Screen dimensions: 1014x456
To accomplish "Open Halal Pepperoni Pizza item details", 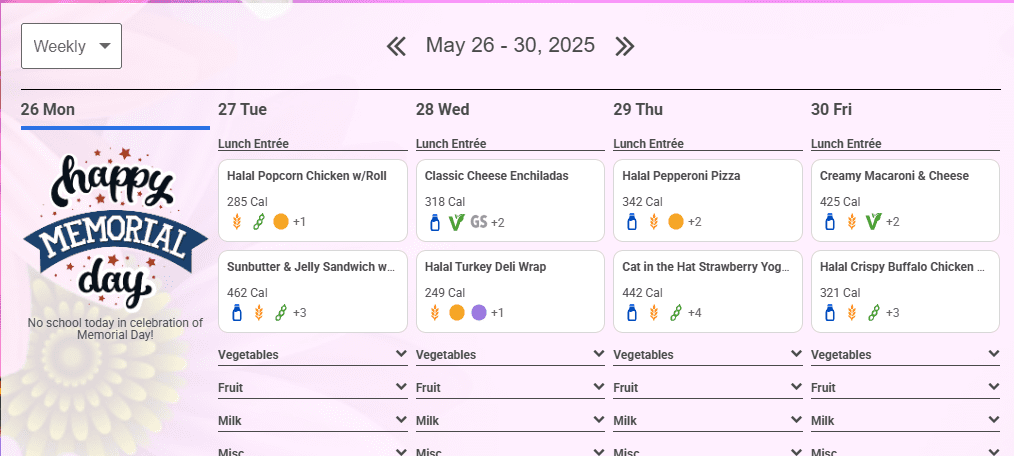I will [x=707, y=201].
